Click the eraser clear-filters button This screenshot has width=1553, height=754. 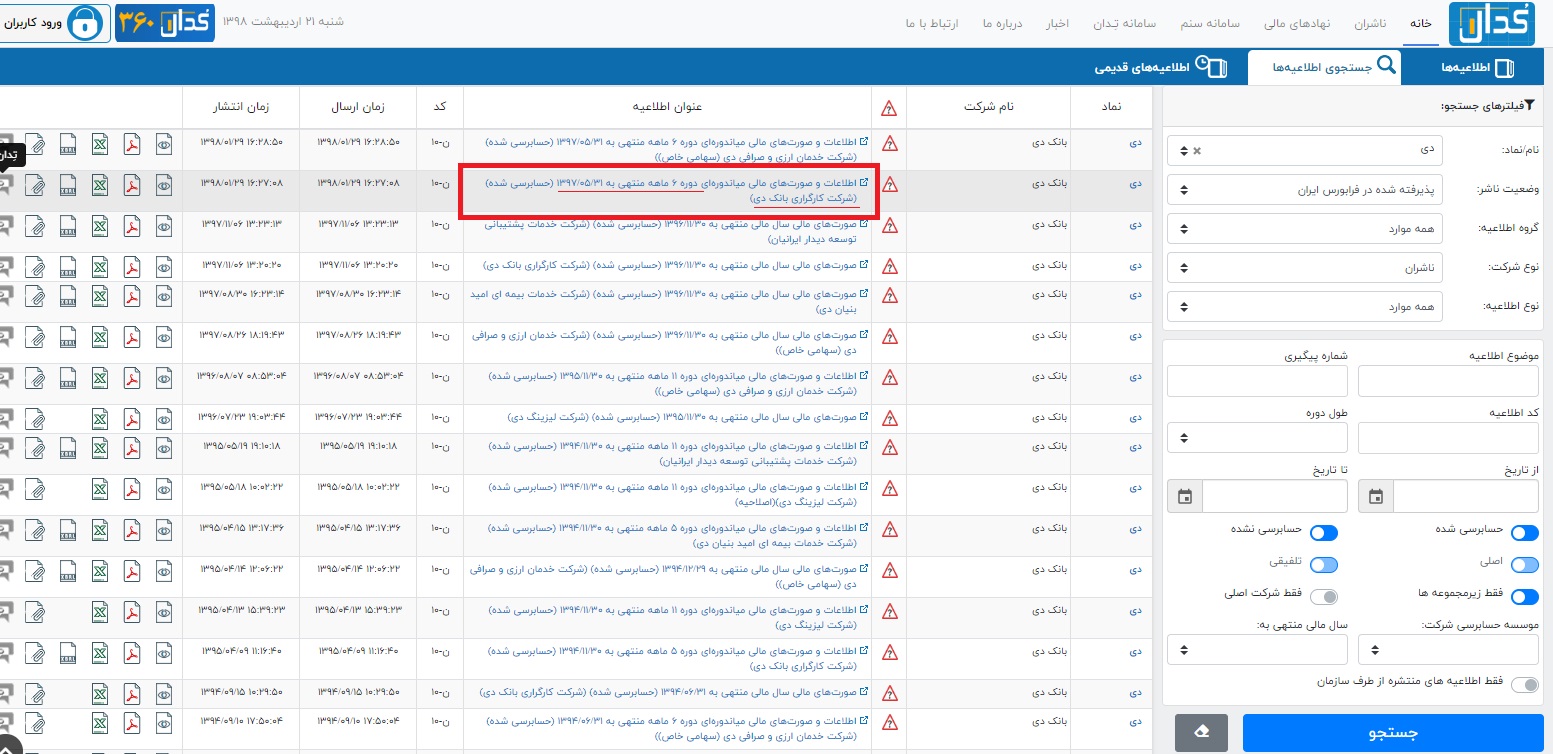point(1201,733)
